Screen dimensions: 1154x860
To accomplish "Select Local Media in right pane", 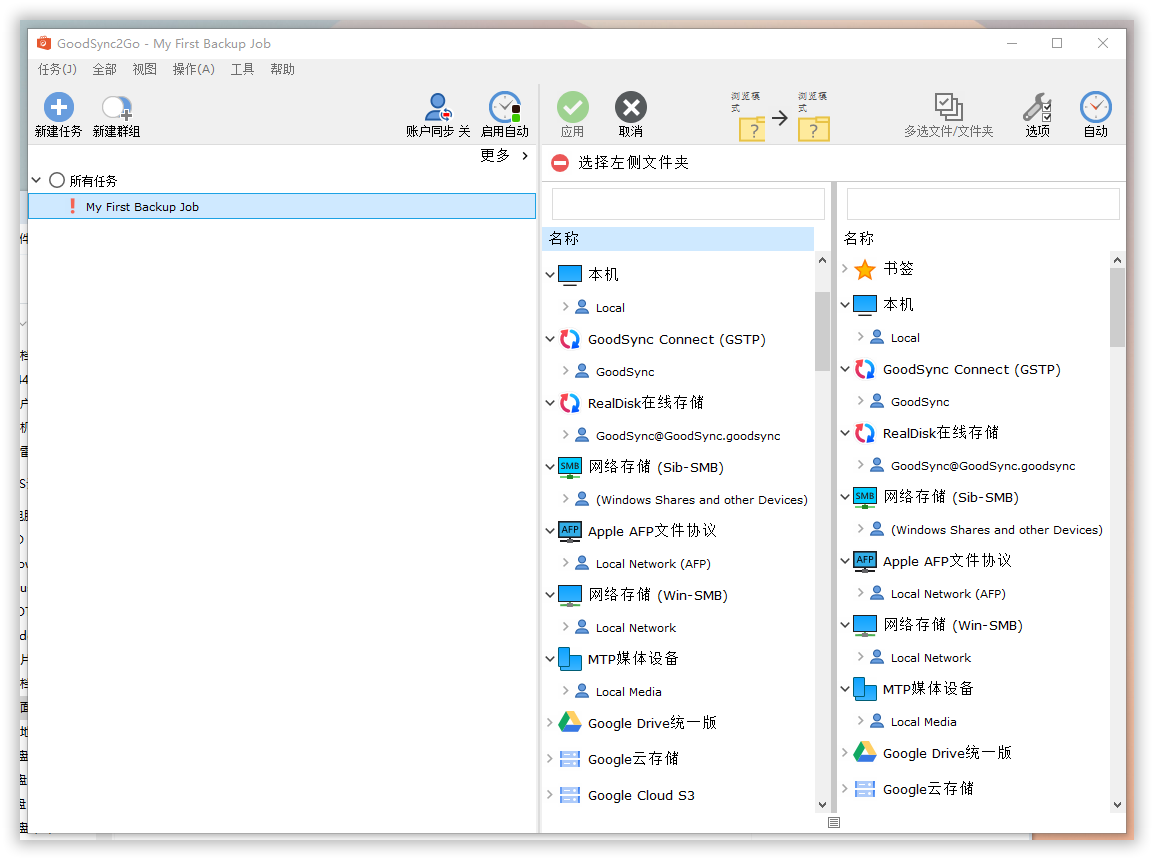I will (924, 722).
